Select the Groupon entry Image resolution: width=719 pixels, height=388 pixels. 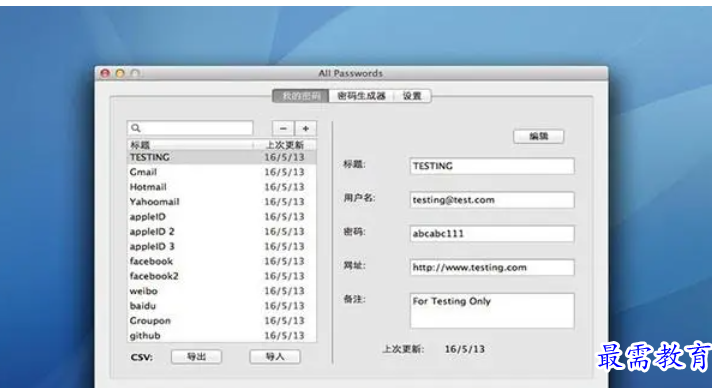tap(221, 321)
